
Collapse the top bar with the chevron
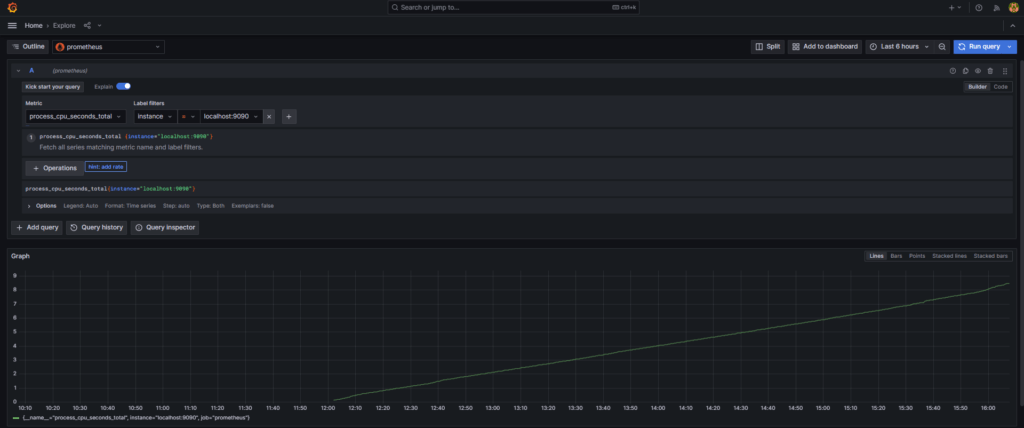click(1013, 25)
